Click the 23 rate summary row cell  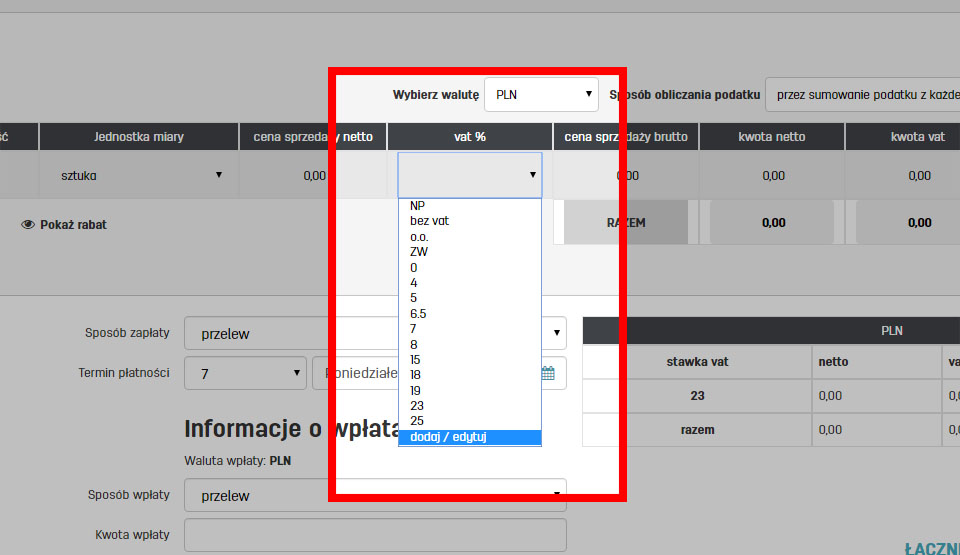(x=697, y=396)
